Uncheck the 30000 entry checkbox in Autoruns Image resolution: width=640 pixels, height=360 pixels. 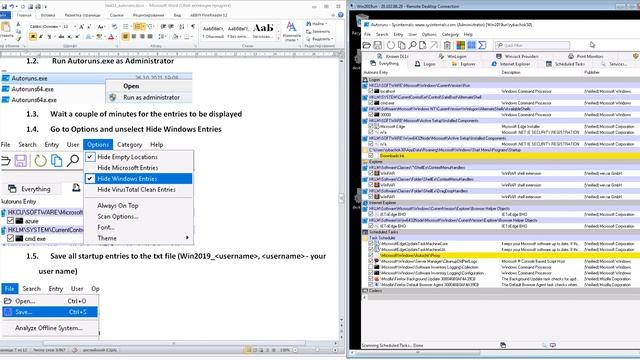[x=371, y=115]
